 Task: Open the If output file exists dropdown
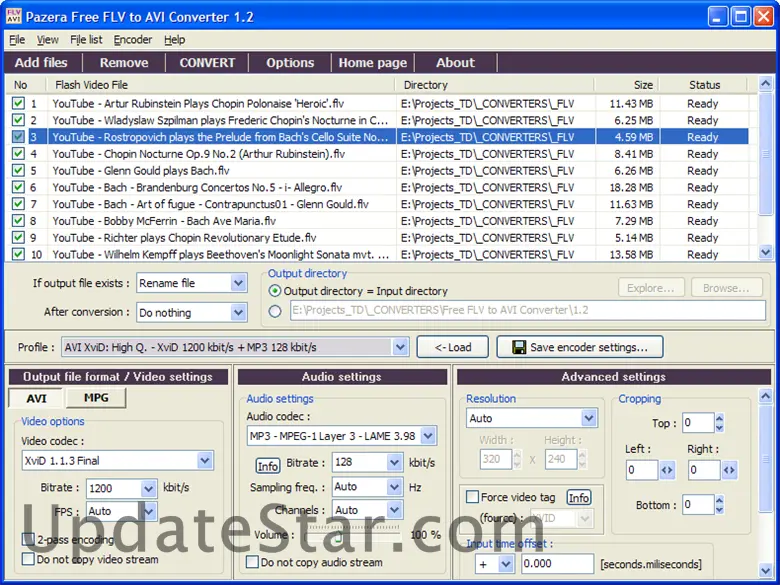point(238,283)
